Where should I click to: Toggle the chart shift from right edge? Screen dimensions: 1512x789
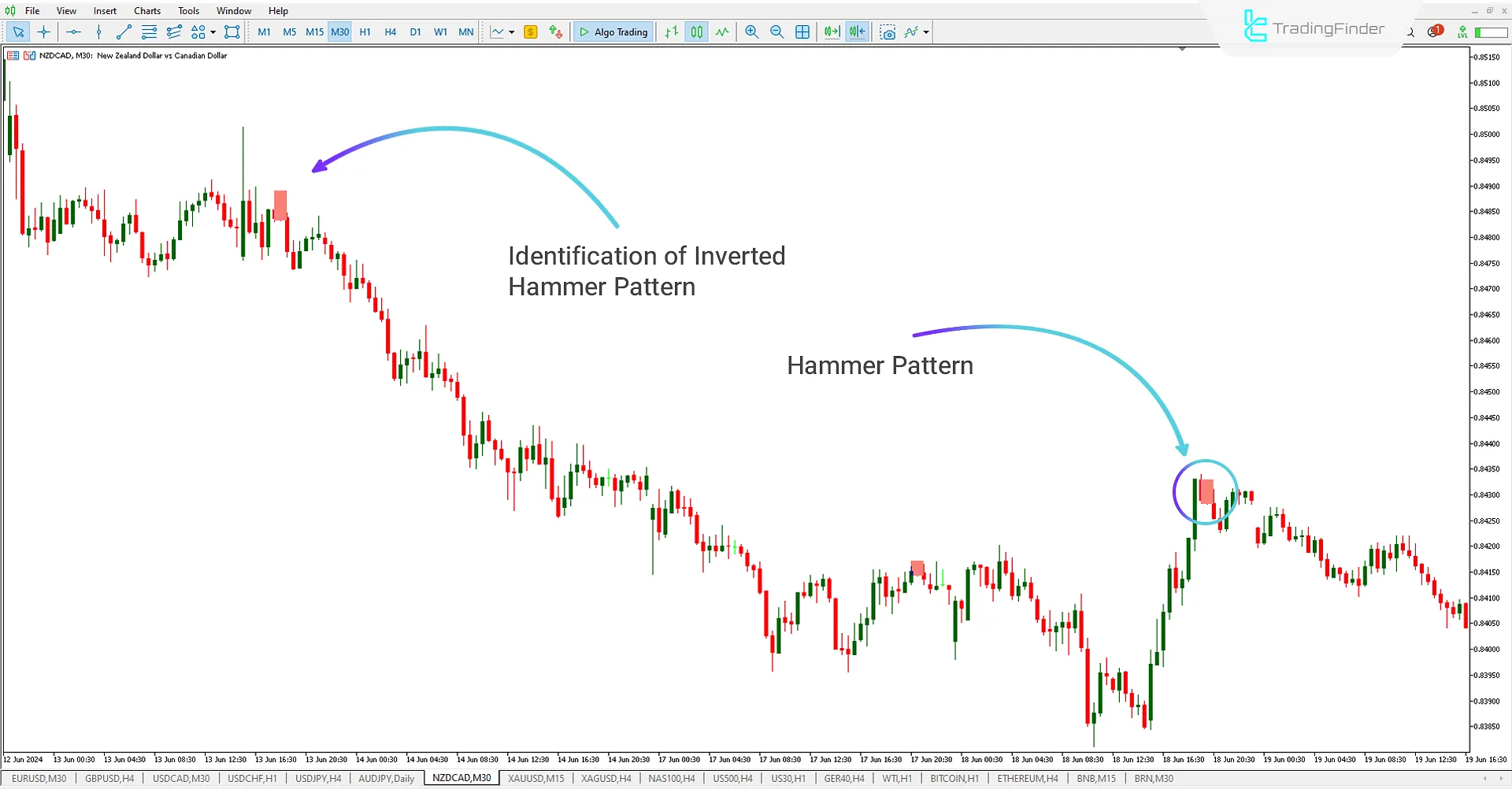pos(857,32)
